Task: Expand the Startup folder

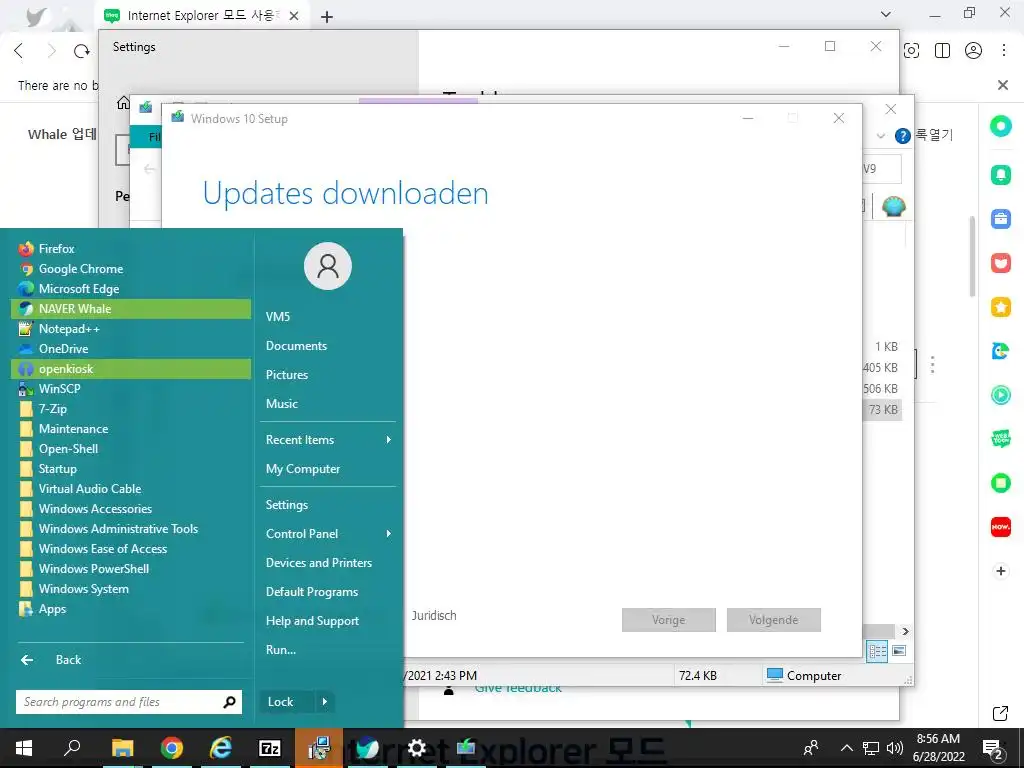Action: click(131, 469)
